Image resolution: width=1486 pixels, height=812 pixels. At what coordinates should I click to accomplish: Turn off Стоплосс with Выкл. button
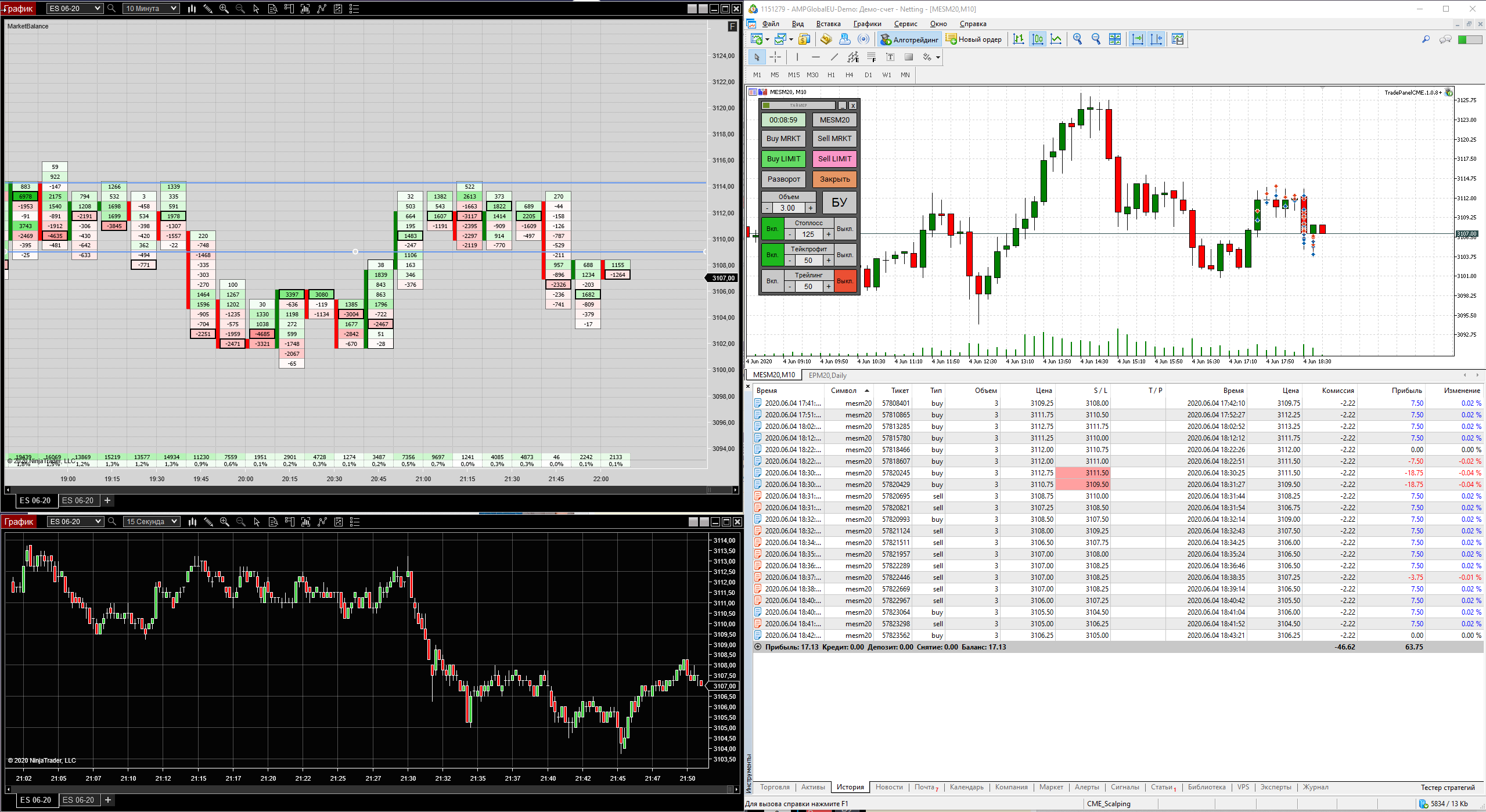point(845,229)
